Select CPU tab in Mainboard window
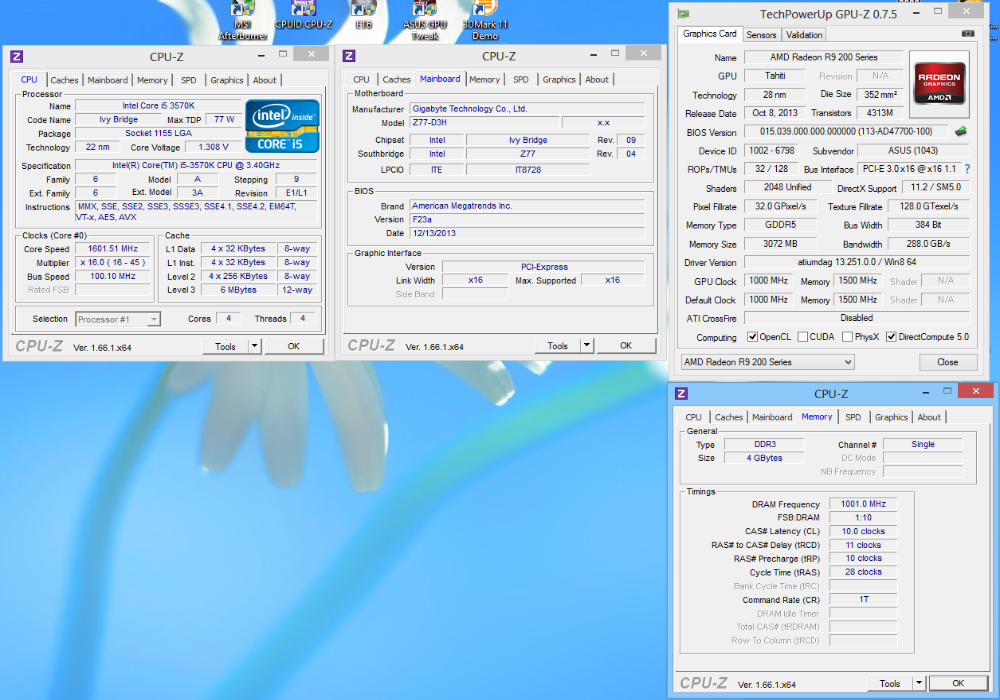The height and width of the screenshot is (700, 1000). 362,79
